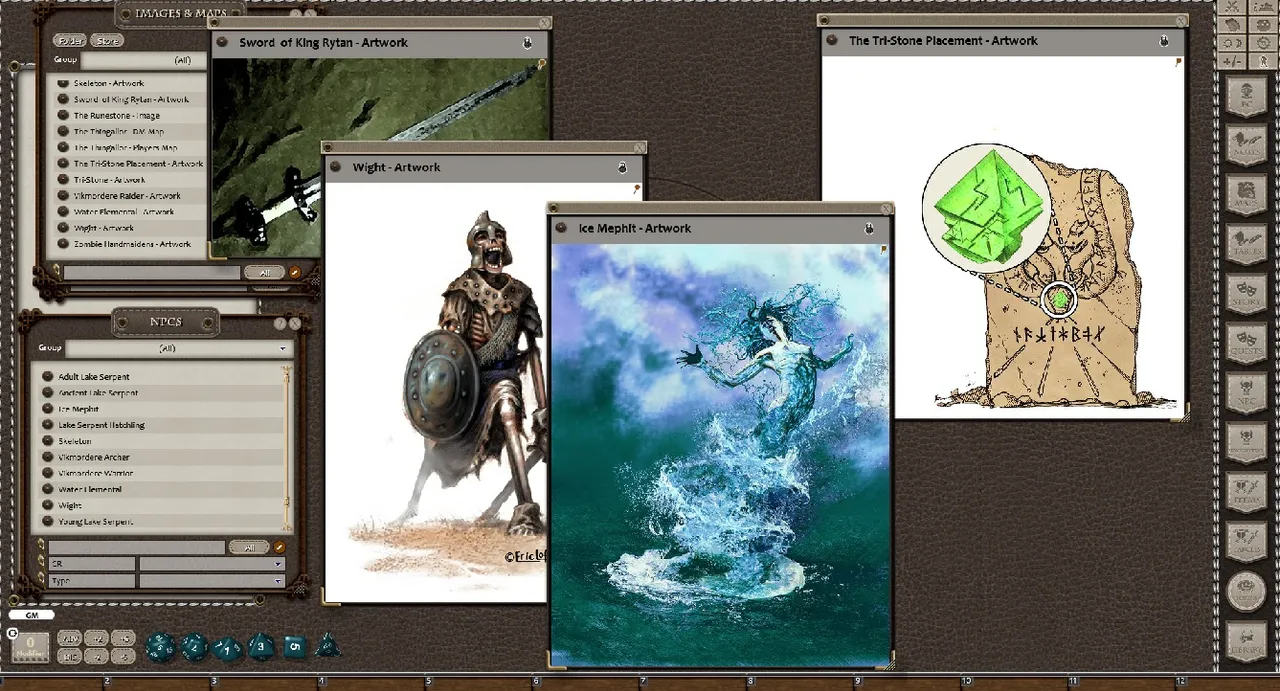
Task: Select 'Vikmordere Archer' in NPCs list
Action: pos(94,457)
